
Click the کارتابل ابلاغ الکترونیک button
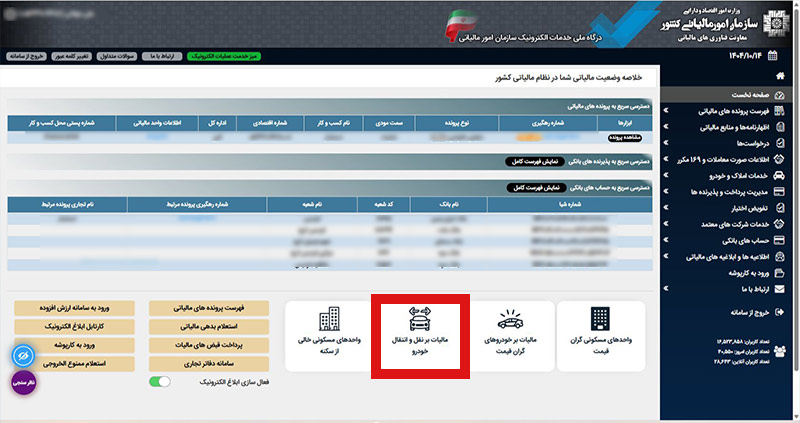tap(74, 327)
